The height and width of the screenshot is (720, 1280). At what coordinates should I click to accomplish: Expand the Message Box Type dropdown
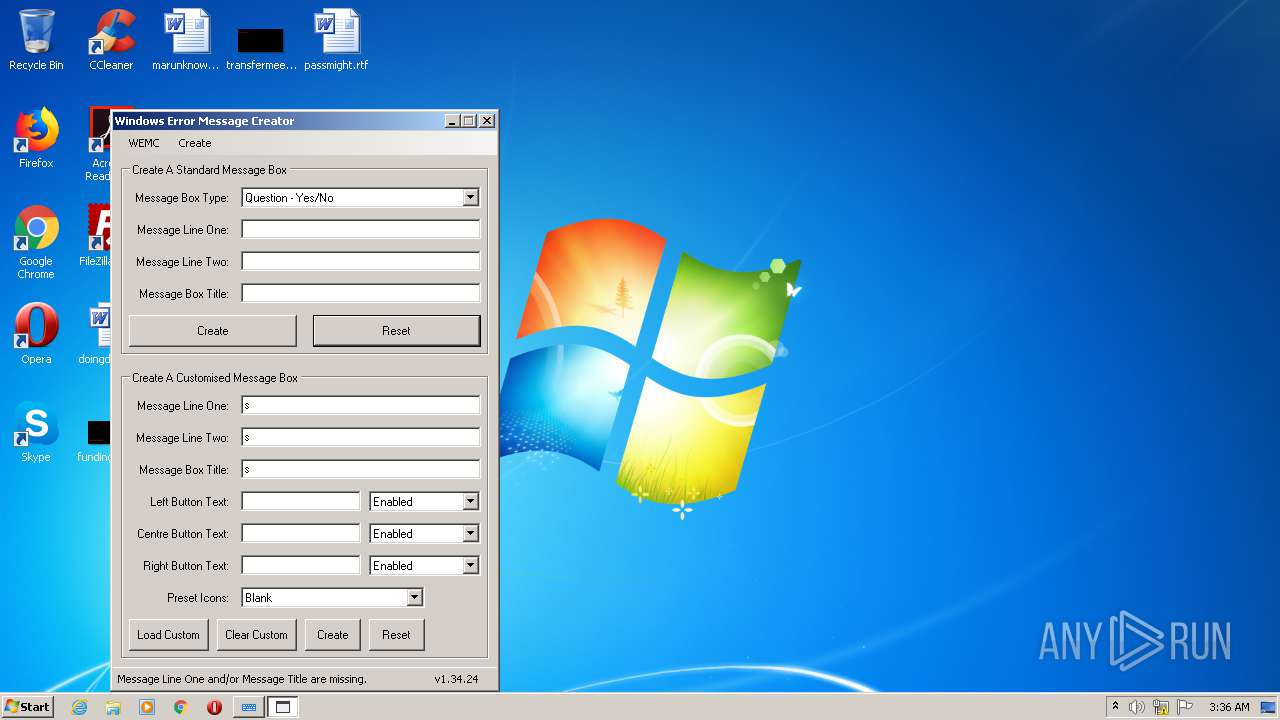point(470,198)
